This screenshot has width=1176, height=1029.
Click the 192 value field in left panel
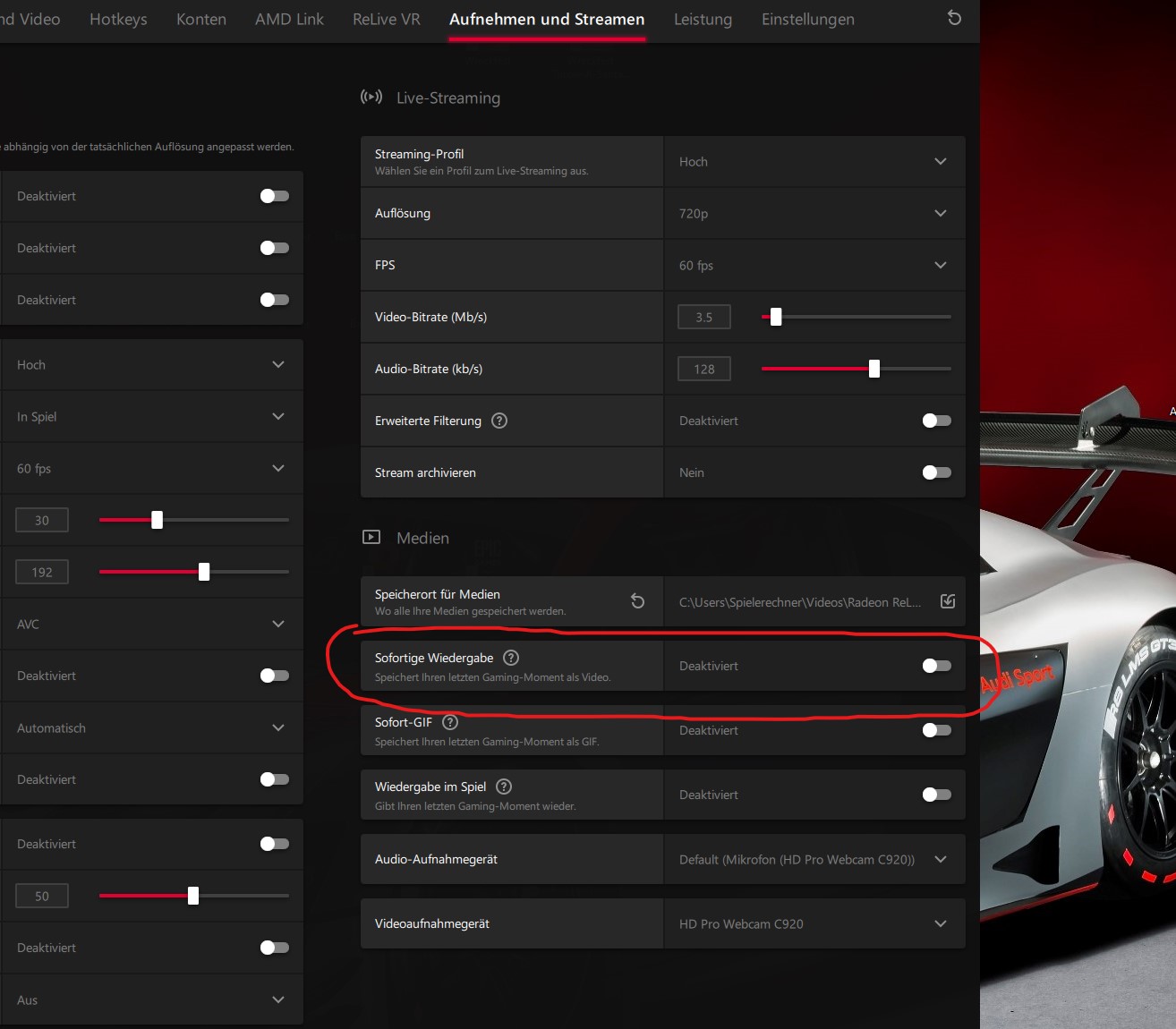42,572
